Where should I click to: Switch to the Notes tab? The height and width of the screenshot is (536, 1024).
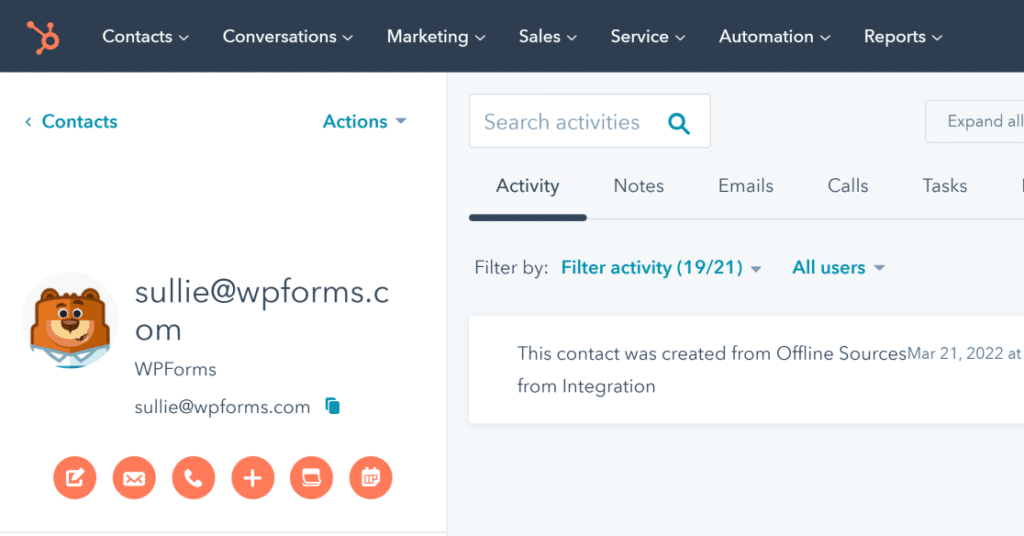[x=639, y=186]
